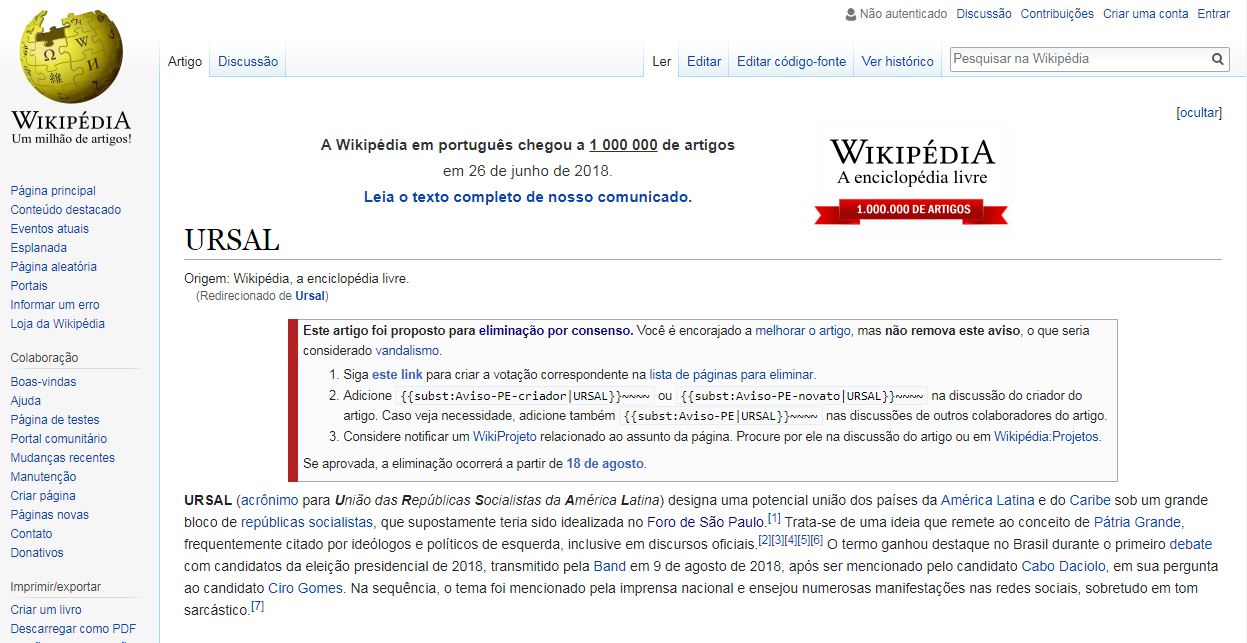
Task: Click the Colaboração sidebar section heading
Action: [44, 357]
